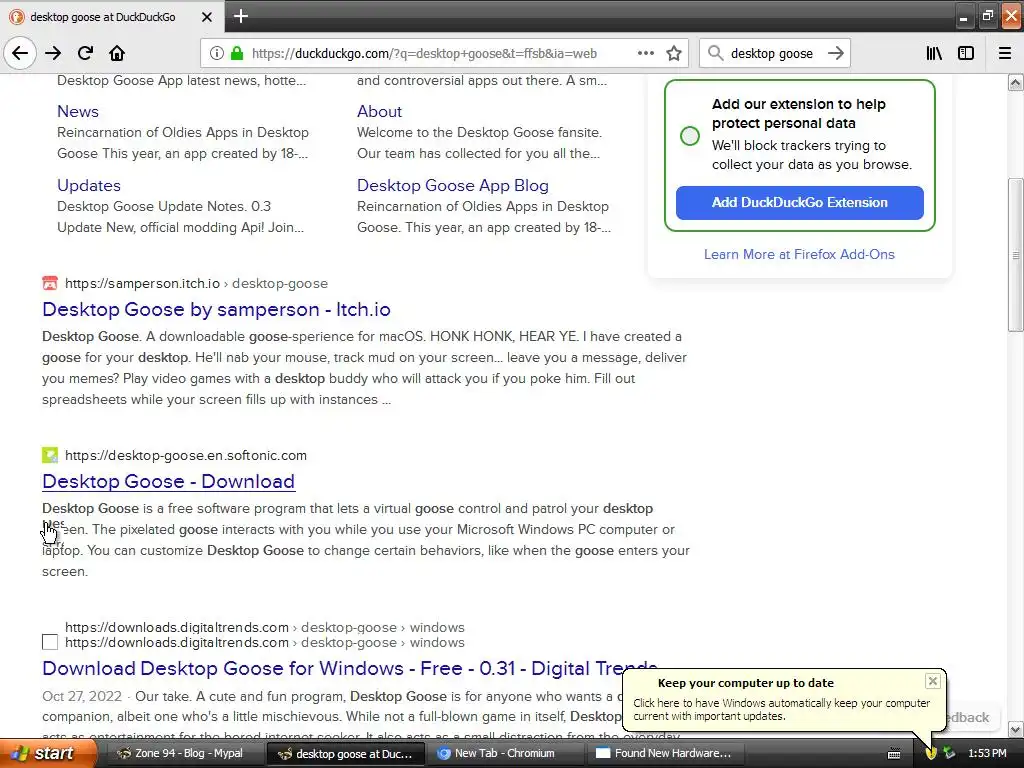Click the search bar magnifier icon
This screenshot has height=768, width=1024.
(x=716, y=53)
